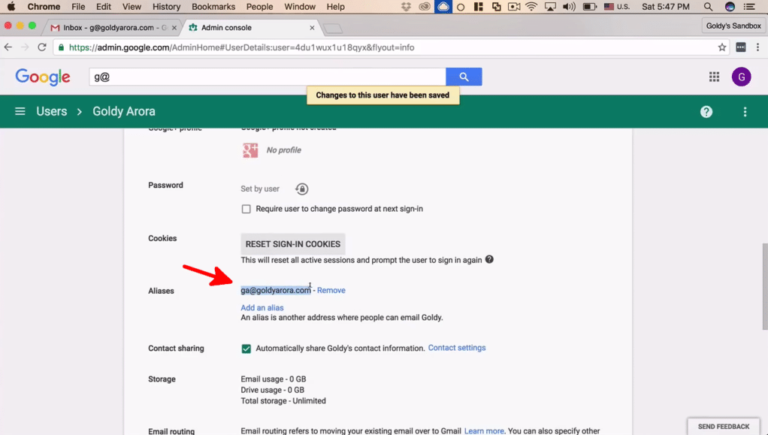
Task: Click the cookies help question icon
Action: (489, 259)
